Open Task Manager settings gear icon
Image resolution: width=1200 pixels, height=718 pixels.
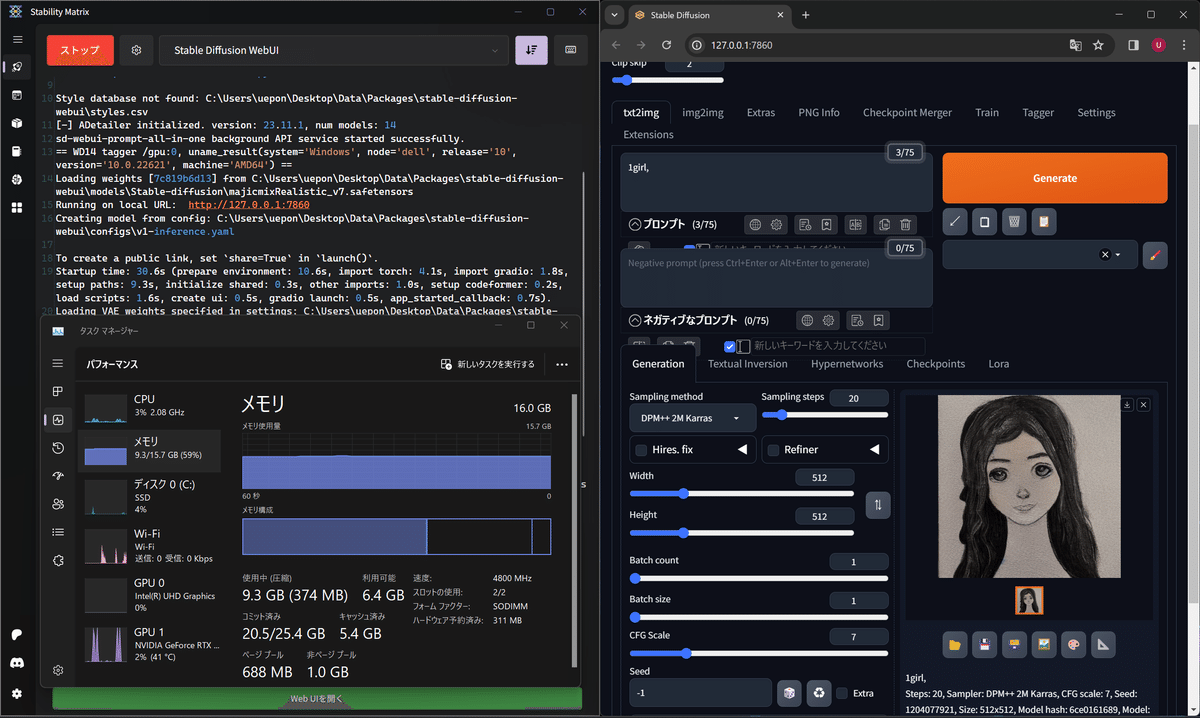(x=58, y=670)
